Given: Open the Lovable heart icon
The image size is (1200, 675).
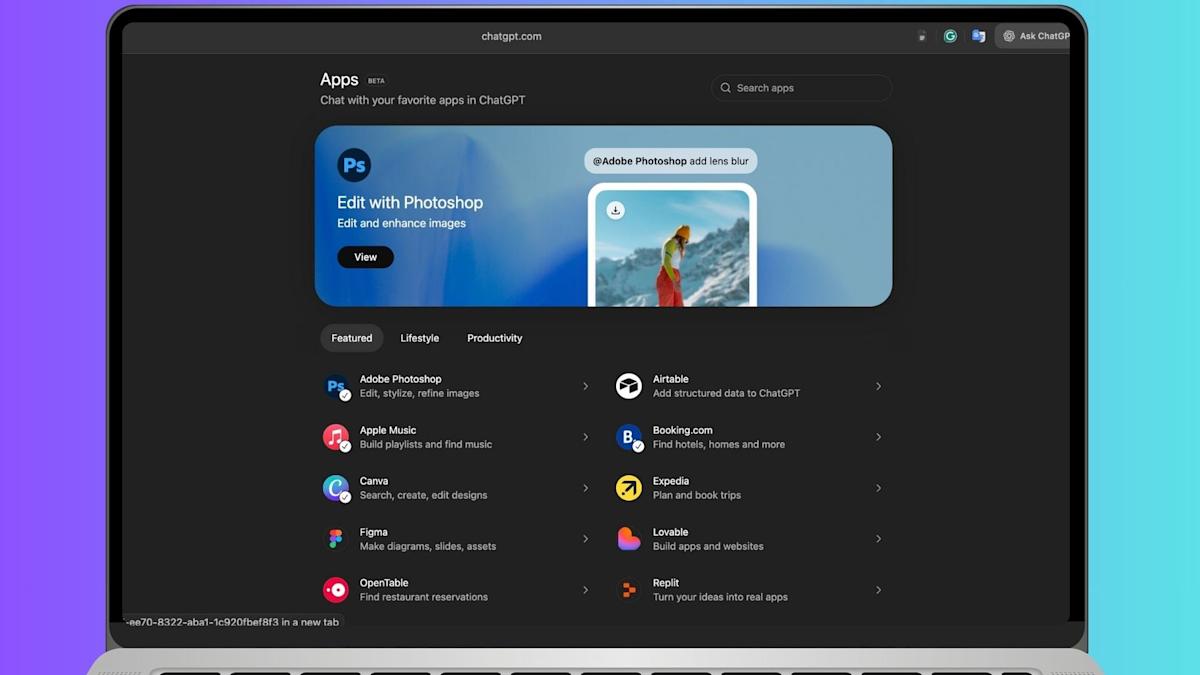Looking at the screenshot, I should point(628,539).
